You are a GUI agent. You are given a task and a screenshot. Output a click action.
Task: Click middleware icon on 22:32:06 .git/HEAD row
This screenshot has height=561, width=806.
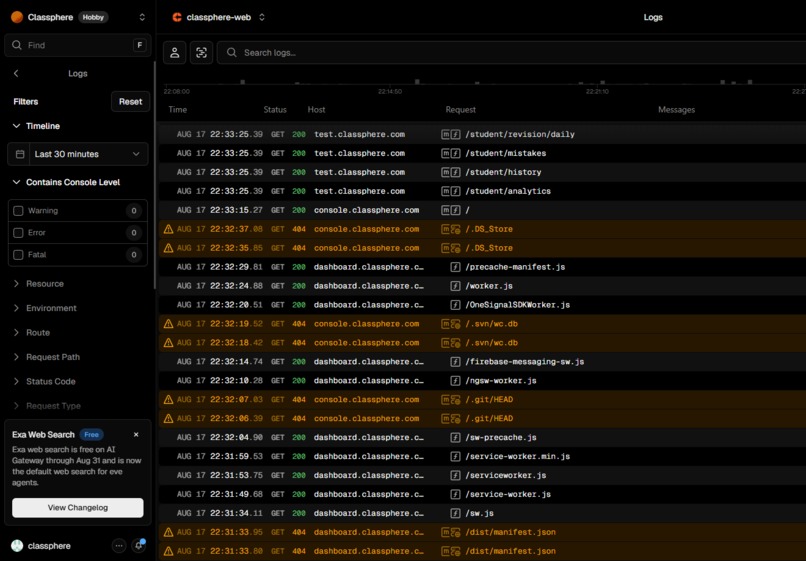point(446,419)
